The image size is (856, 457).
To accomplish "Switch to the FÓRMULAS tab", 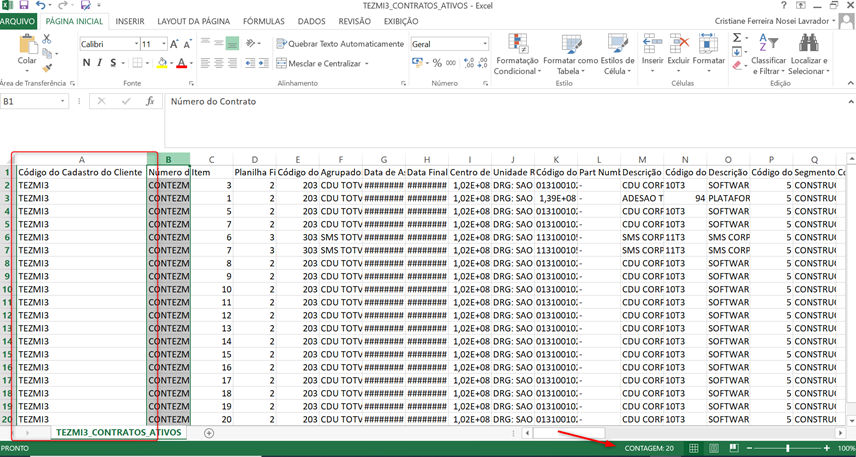I will coord(264,22).
